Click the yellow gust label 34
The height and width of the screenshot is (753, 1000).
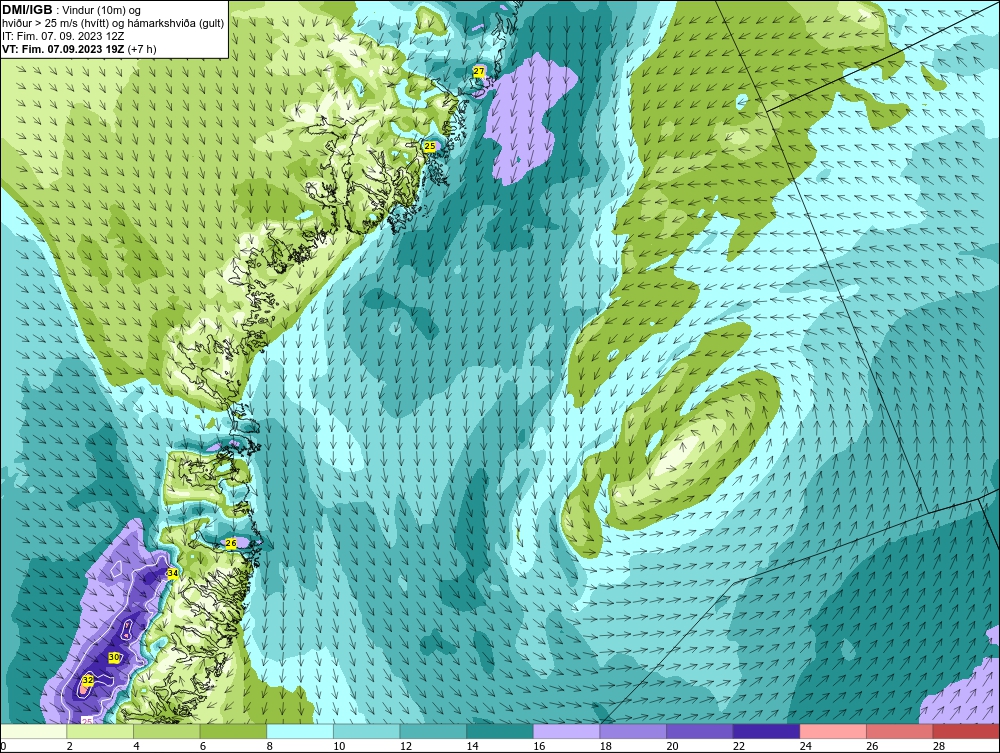point(172,573)
